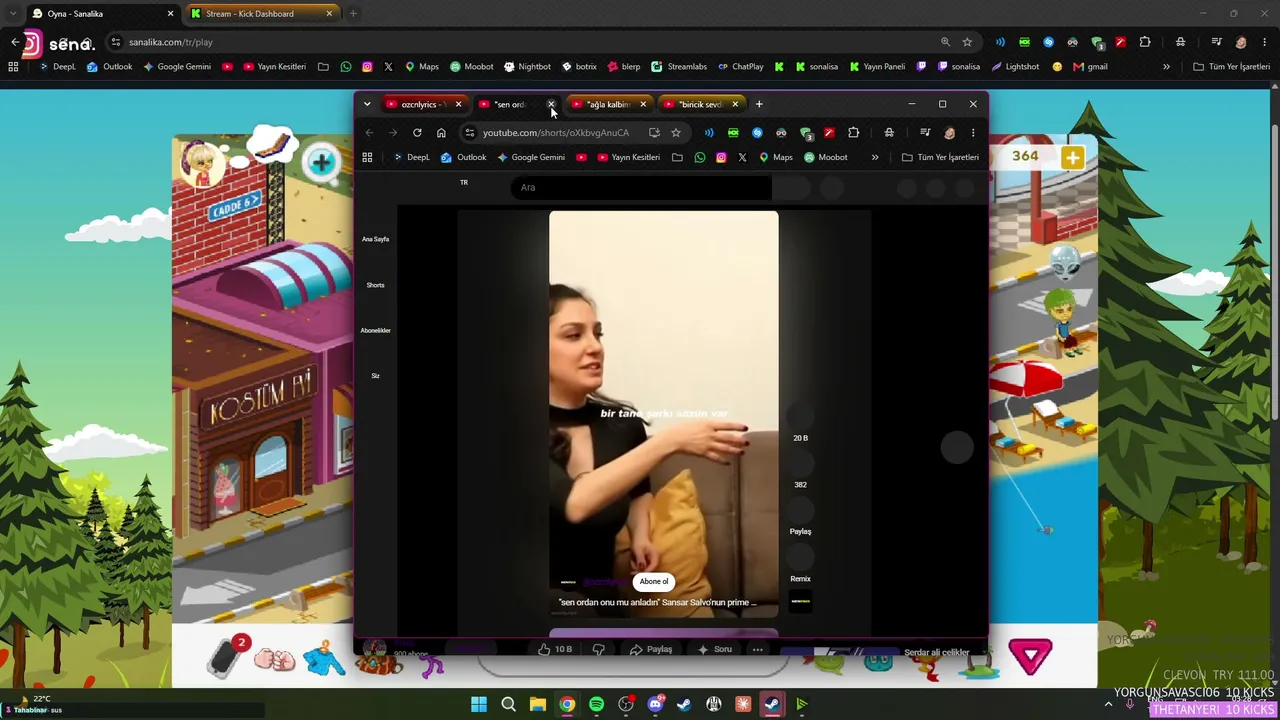Viewport: 1280px width, 720px height.
Task: Open the Extensions puzzle icon in YouTube window
Action: point(853,133)
